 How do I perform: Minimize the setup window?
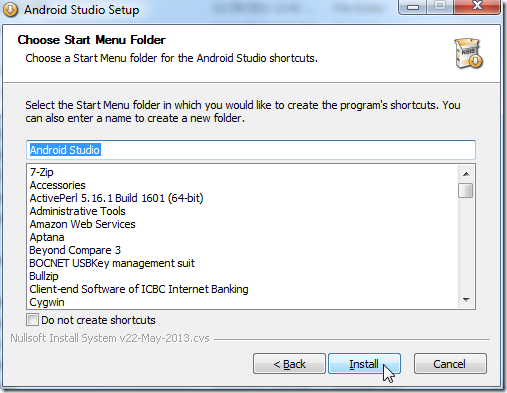click(413, 7)
